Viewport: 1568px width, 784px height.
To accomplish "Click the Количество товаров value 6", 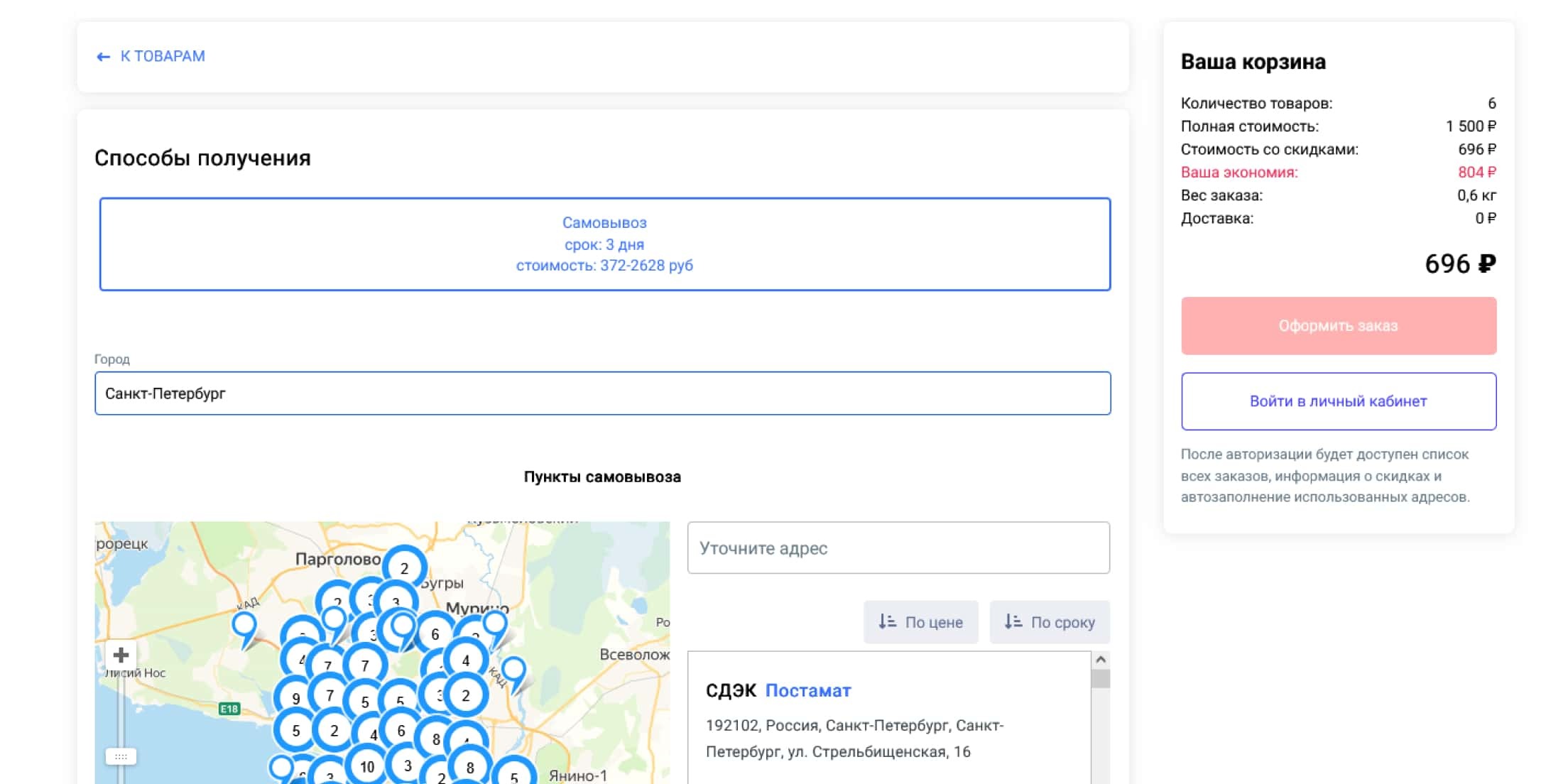I will 1492,103.
